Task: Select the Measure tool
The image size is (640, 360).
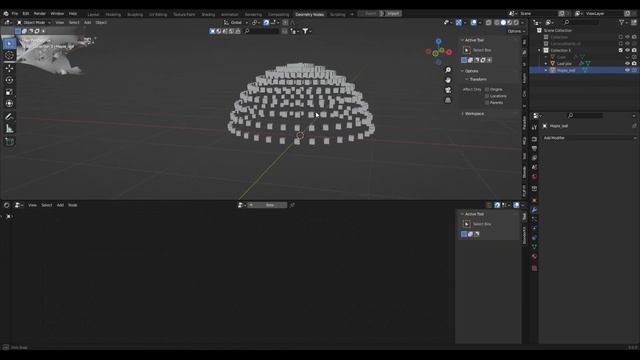Action: [9, 129]
